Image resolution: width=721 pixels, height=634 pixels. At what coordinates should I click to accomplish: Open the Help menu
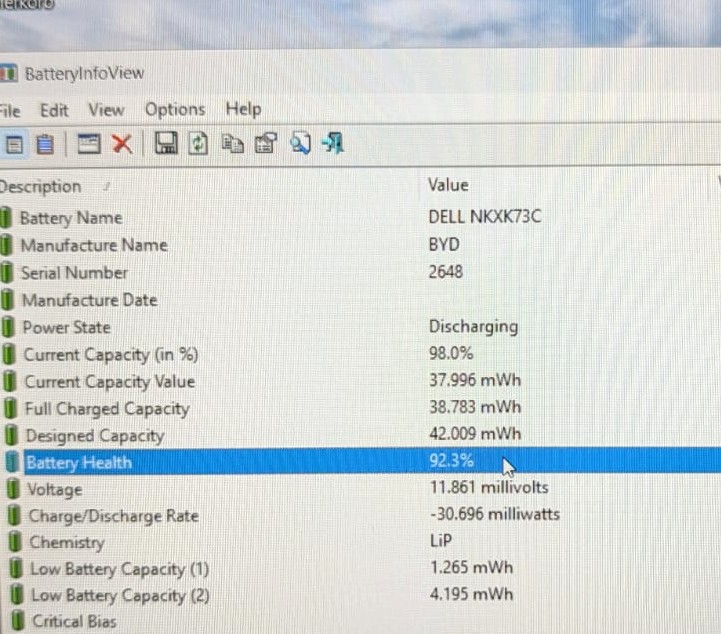tap(243, 109)
